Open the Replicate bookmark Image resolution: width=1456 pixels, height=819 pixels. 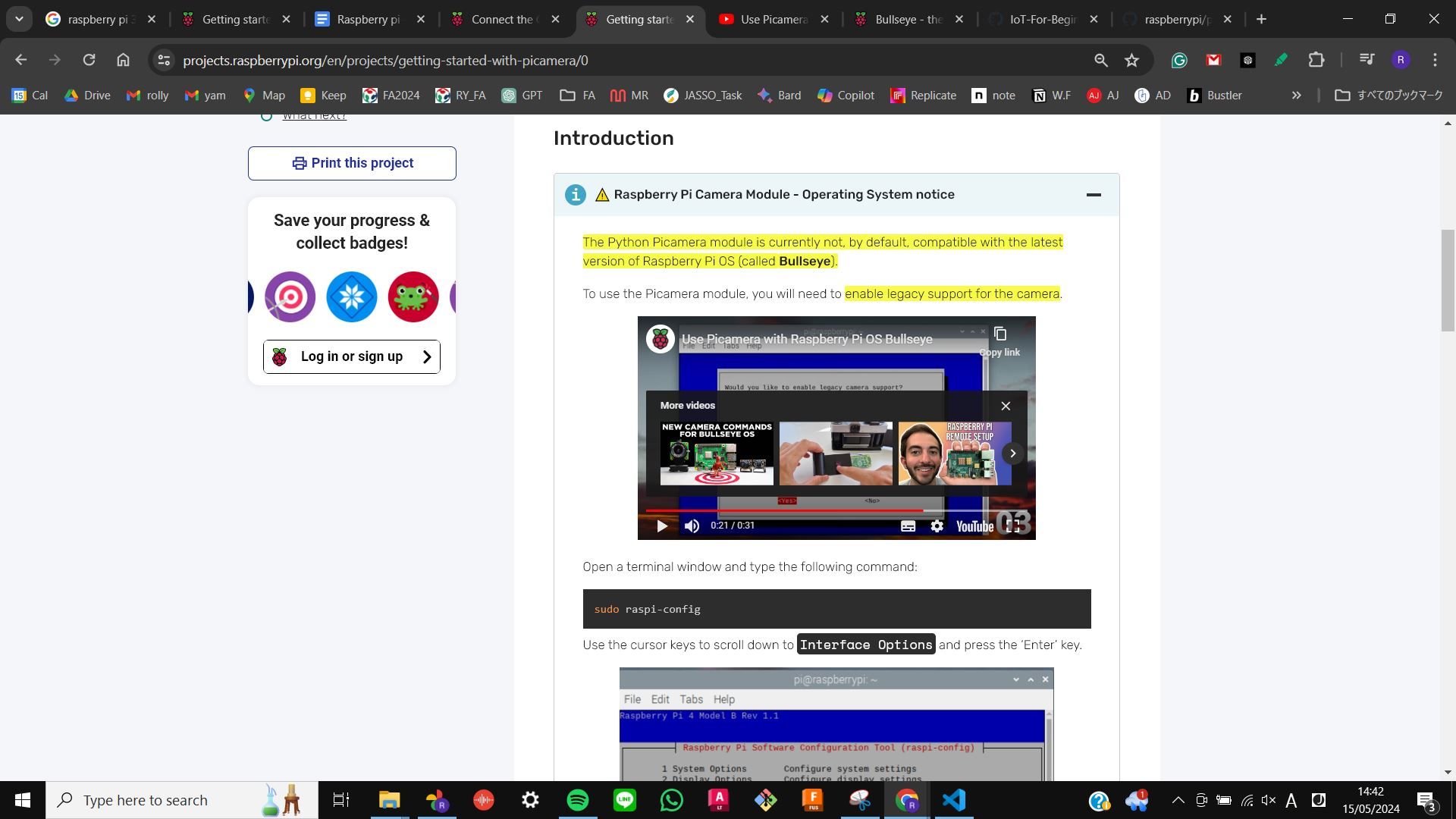(923, 96)
